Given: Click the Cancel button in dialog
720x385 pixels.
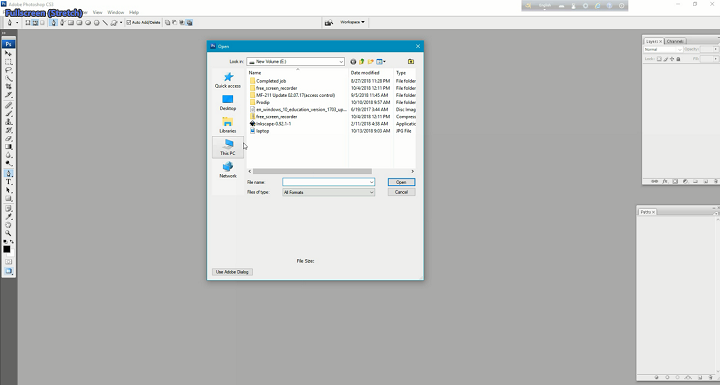Looking at the screenshot, I should [401, 192].
